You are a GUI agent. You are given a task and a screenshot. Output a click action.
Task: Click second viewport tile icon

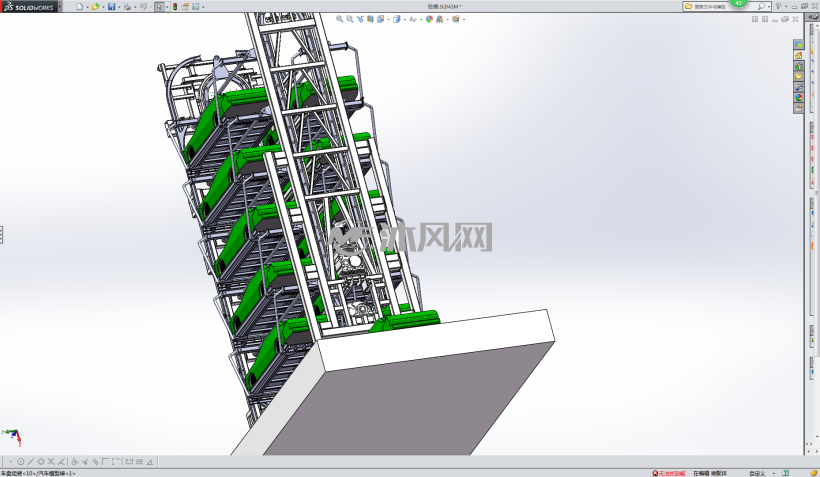click(765, 19)
